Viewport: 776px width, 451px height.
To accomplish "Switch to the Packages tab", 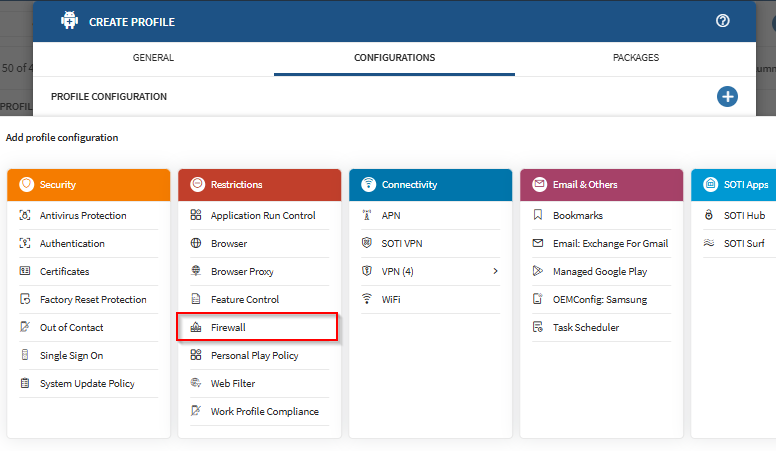I will click(x=635, y=58).
